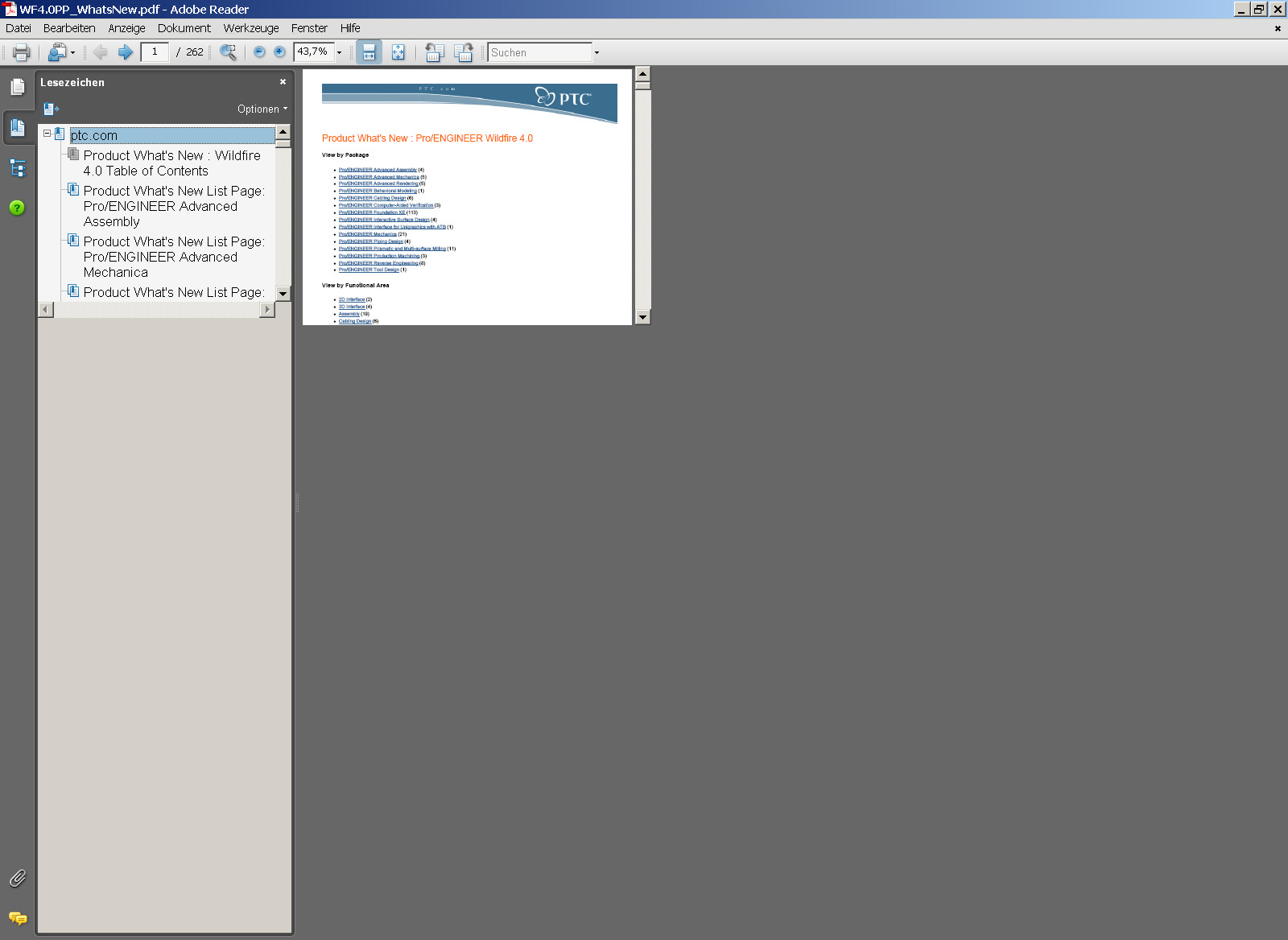The image size is (1288, 940).
Task: Close the document via menu bar X
Action: point(1278,28)
